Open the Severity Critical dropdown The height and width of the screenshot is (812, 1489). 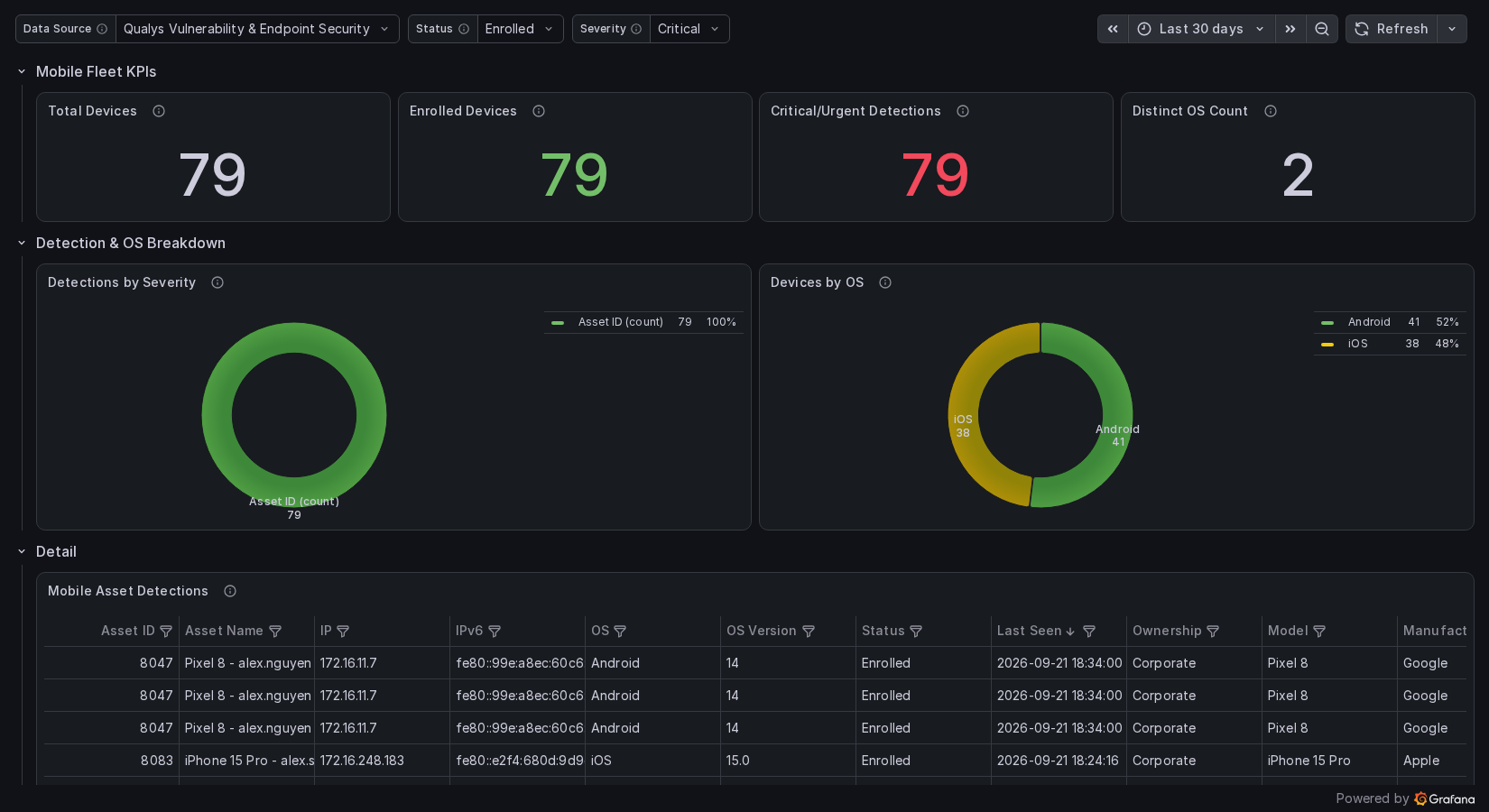689,29
